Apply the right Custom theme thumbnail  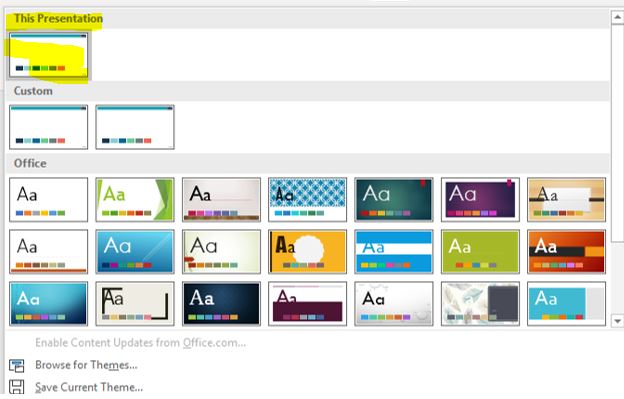pyautogui.click(x=135, y=127)
